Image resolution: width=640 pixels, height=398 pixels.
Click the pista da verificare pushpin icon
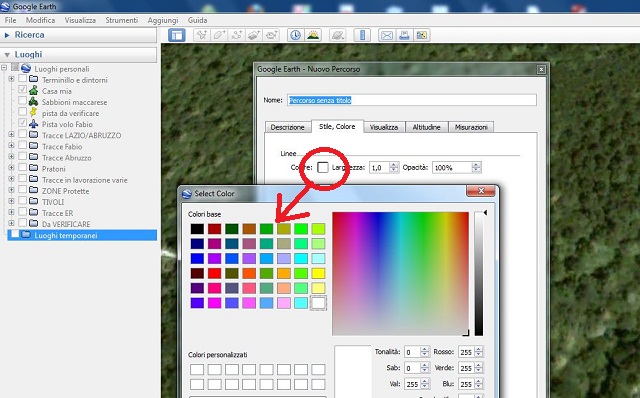33,113
